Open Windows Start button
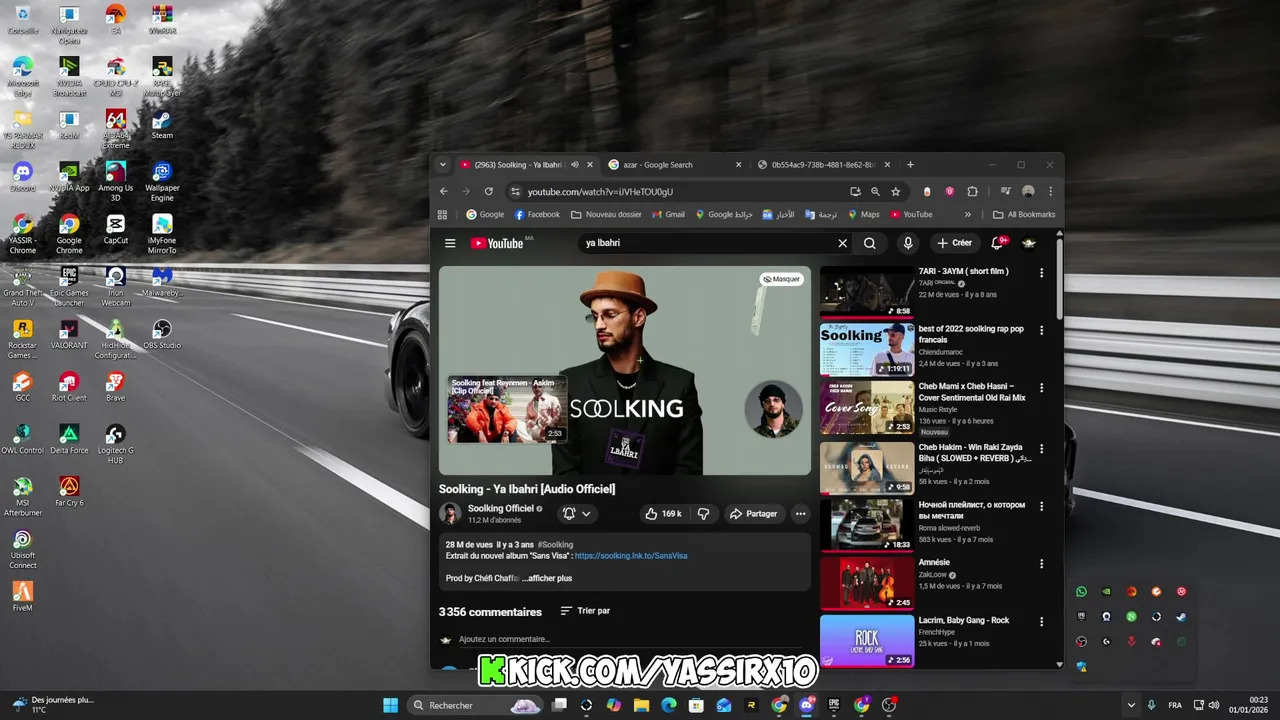 [390, 705]
